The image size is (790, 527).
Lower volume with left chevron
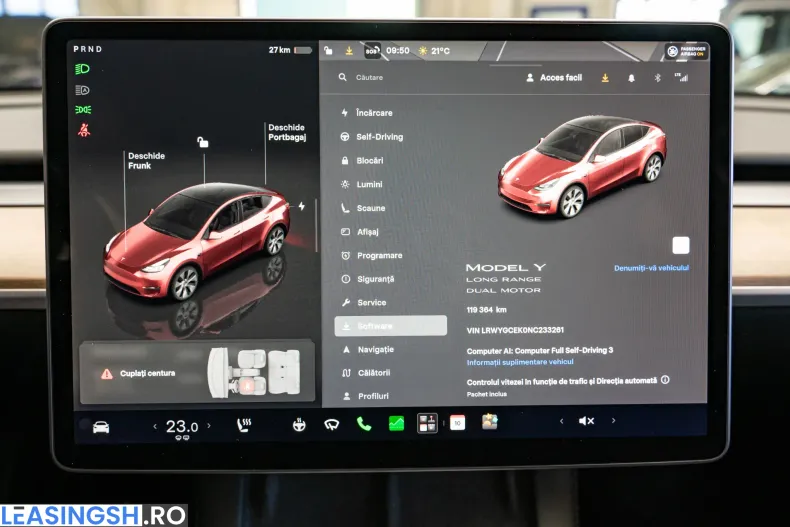pyautogui.click(x=561, y=421)
